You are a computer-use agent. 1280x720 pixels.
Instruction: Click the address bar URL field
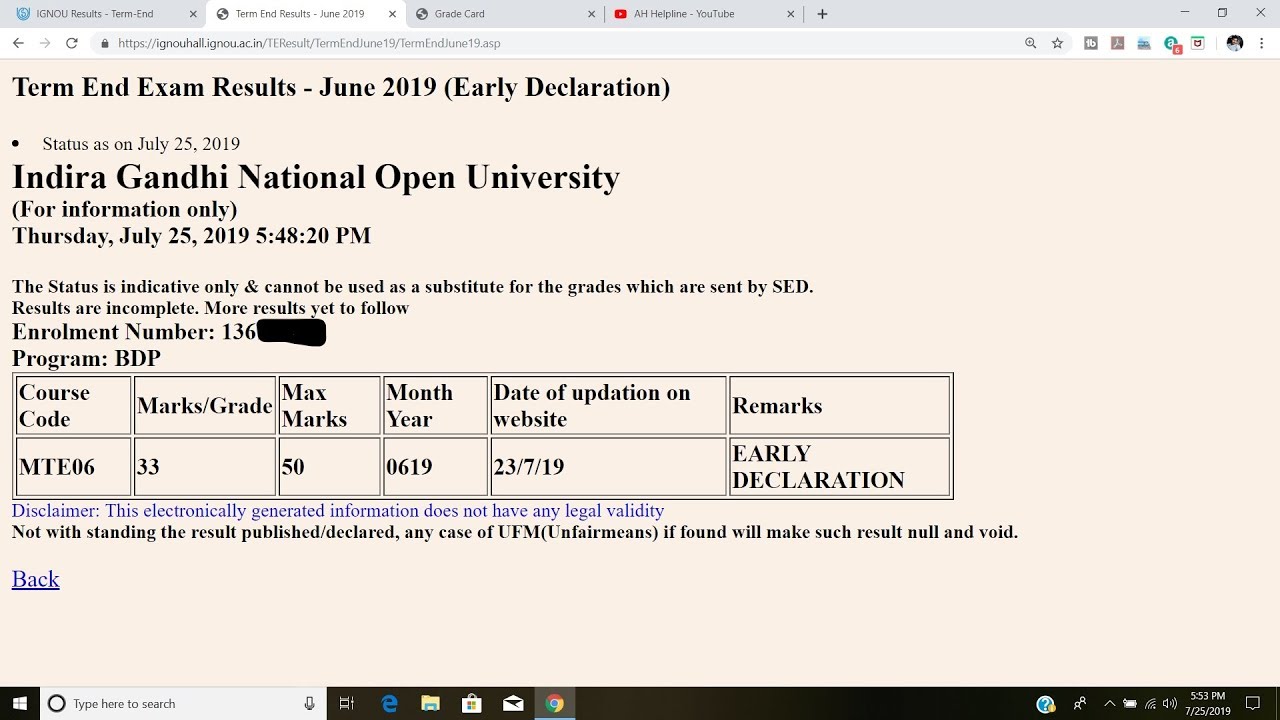pyautogui.click(x=560, y=43)
